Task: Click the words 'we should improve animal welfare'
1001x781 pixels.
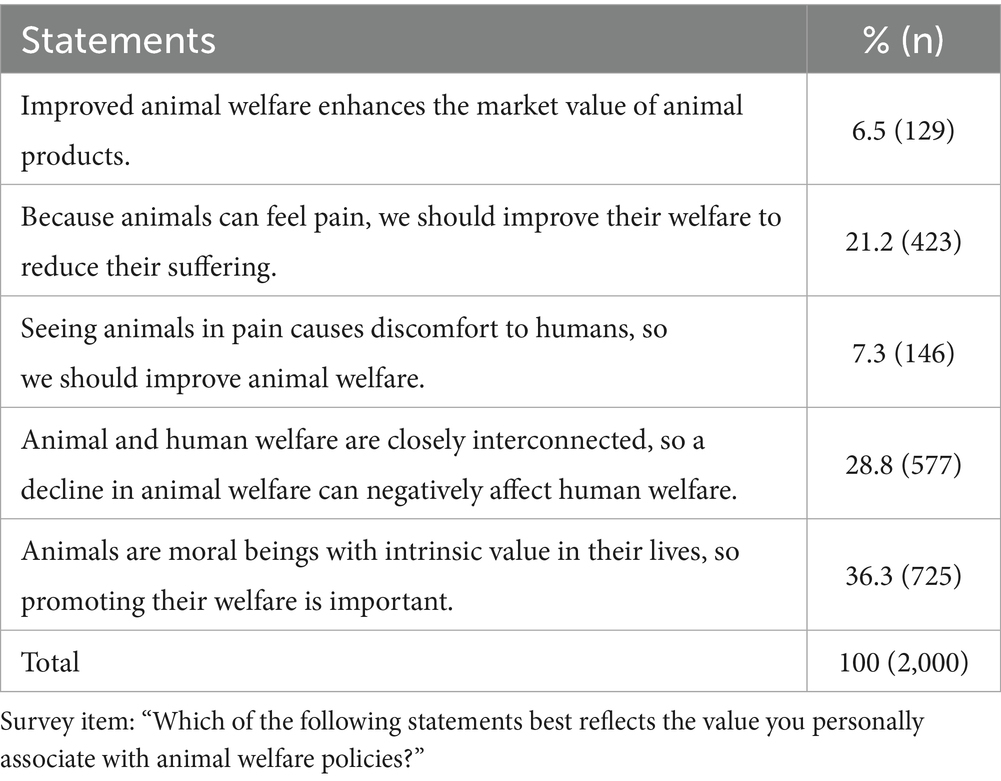Action: tap(223, 378)
